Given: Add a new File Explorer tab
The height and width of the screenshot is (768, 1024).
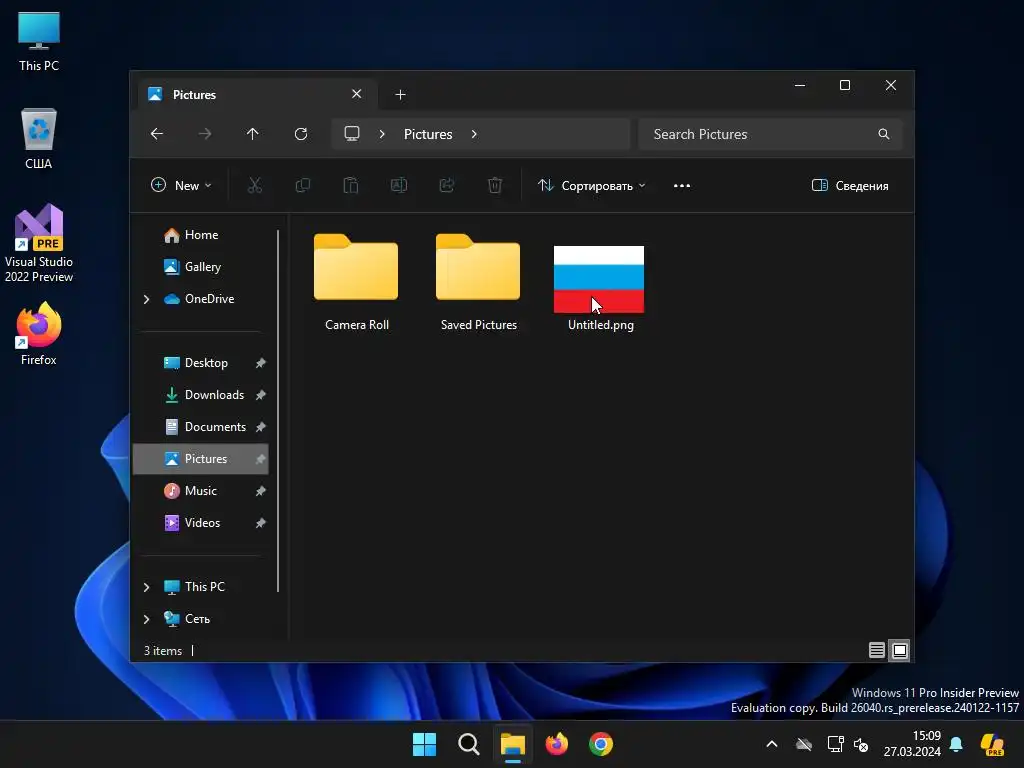Looking at the screenshot, I should 400,95.
